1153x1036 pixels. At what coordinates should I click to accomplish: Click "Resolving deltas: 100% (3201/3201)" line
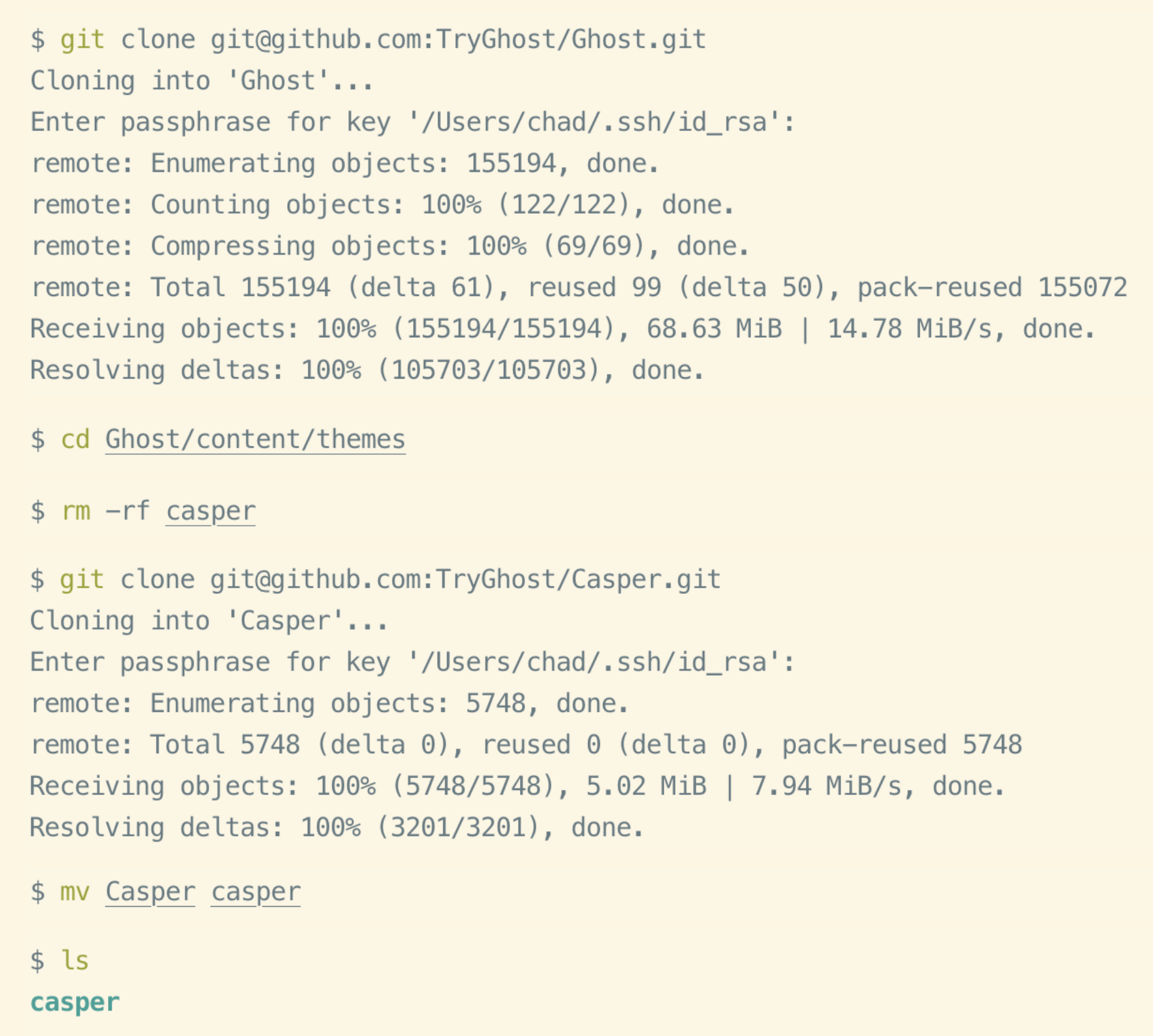tap(337, 827)
